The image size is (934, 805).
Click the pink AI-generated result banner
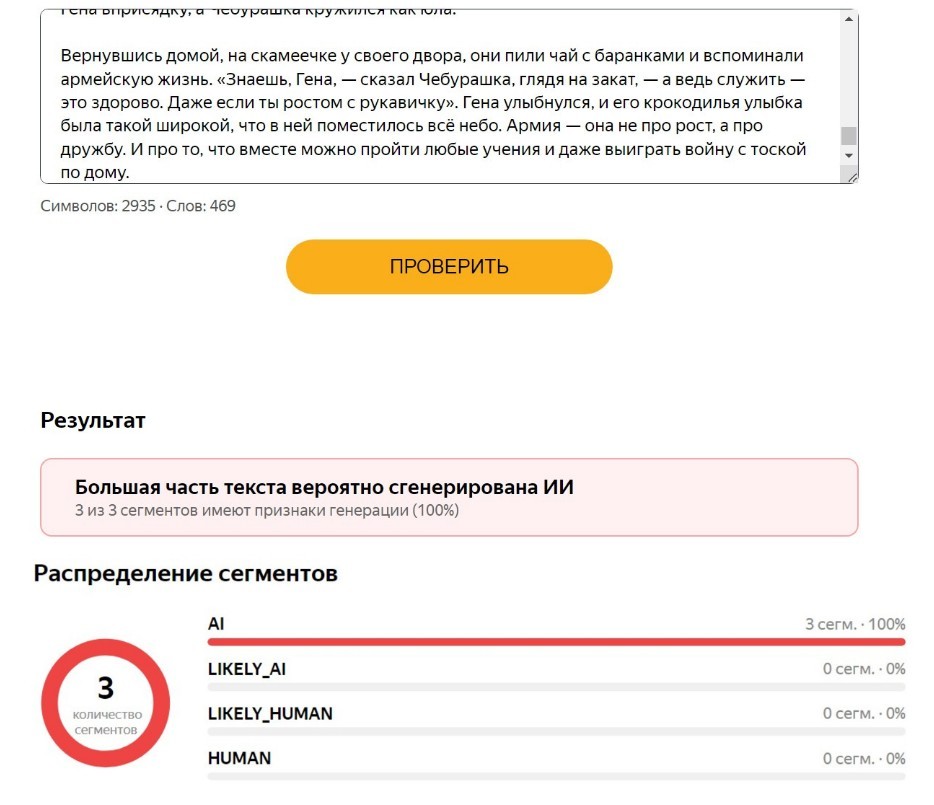tap(449, 497)
